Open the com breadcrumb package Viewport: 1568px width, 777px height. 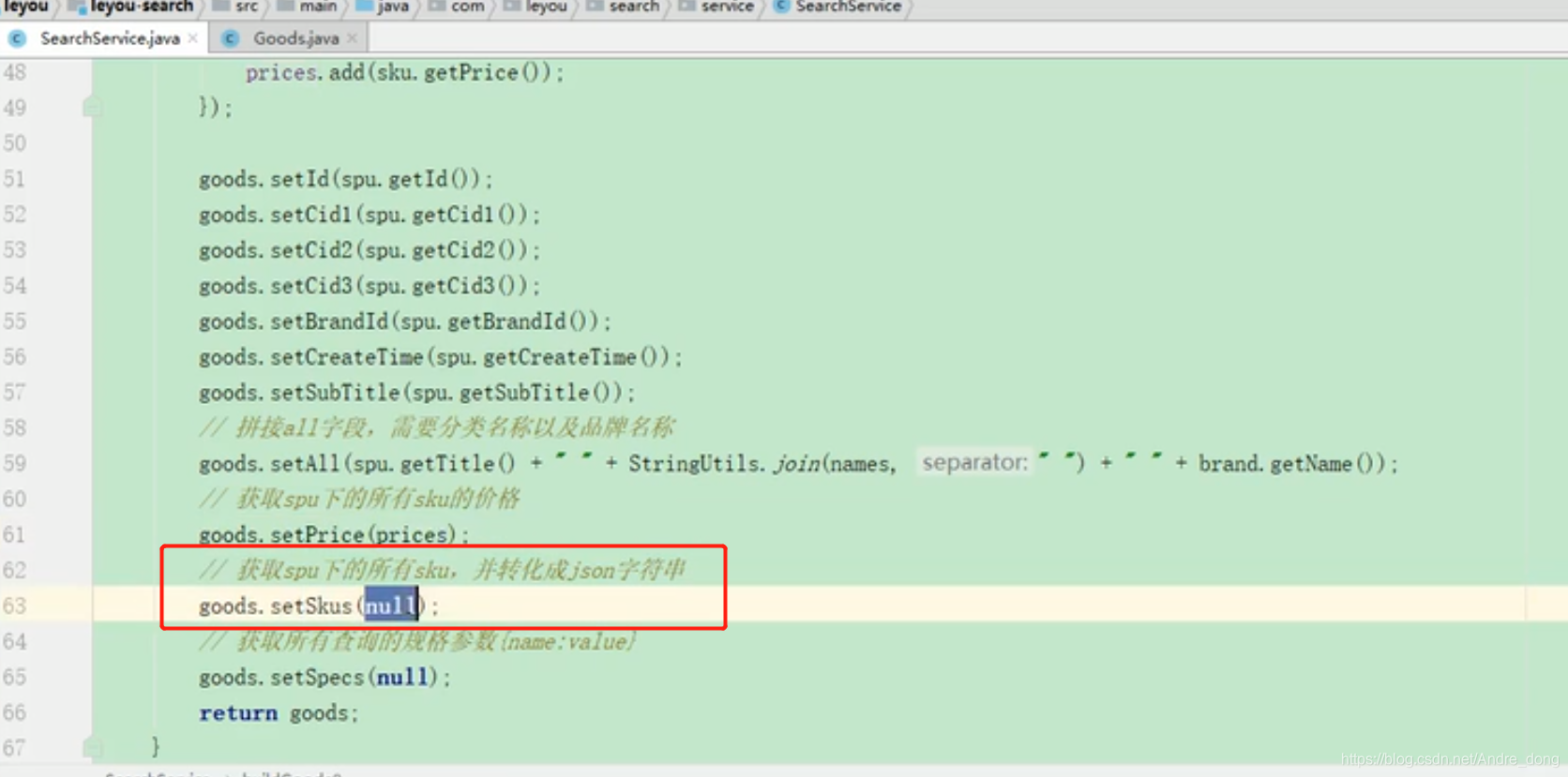(467, 7)
